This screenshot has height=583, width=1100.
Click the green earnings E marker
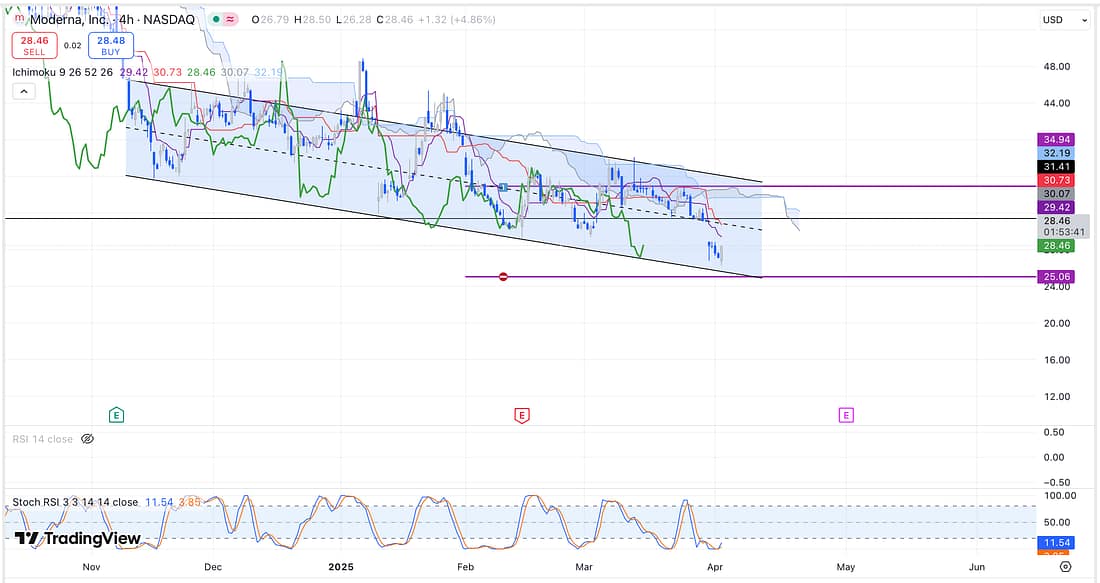117,414
